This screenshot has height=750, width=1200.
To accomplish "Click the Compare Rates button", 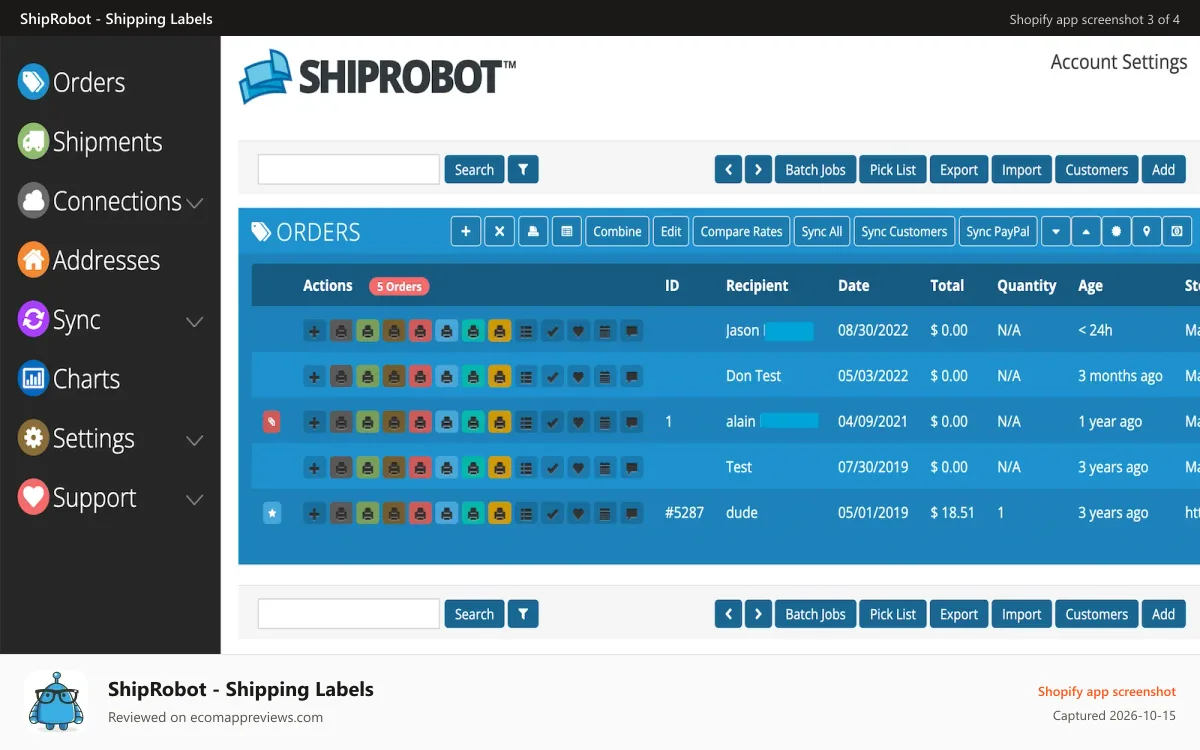I will (741, 231).
